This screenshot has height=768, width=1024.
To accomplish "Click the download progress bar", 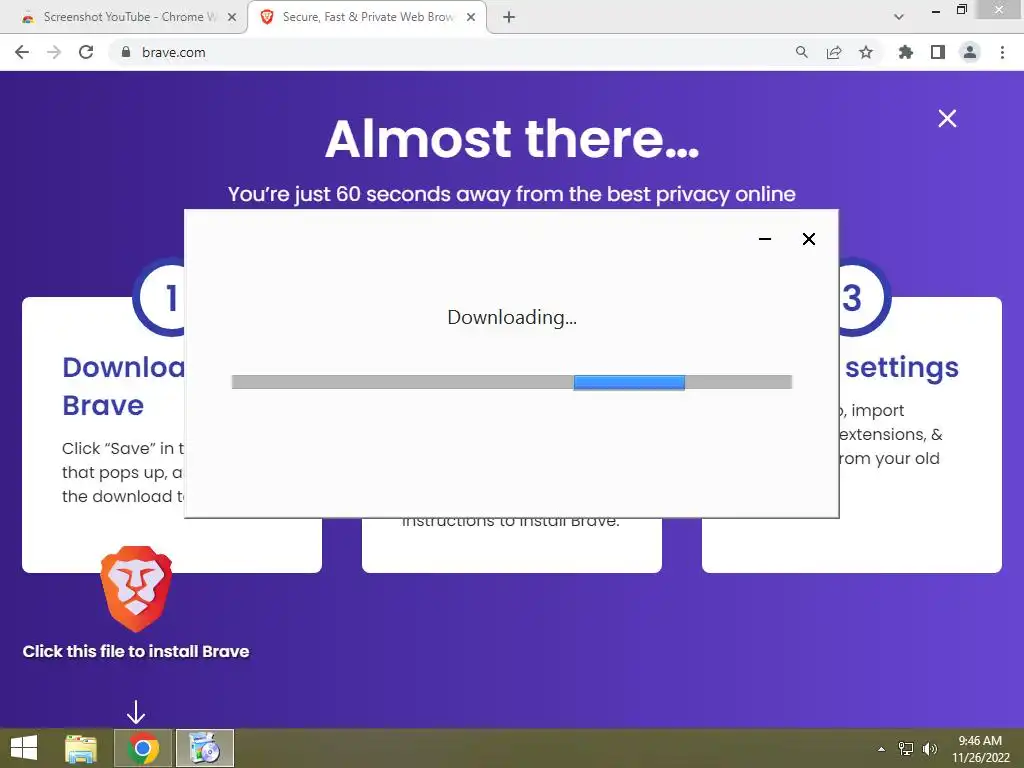I will [x=512, y=382].
